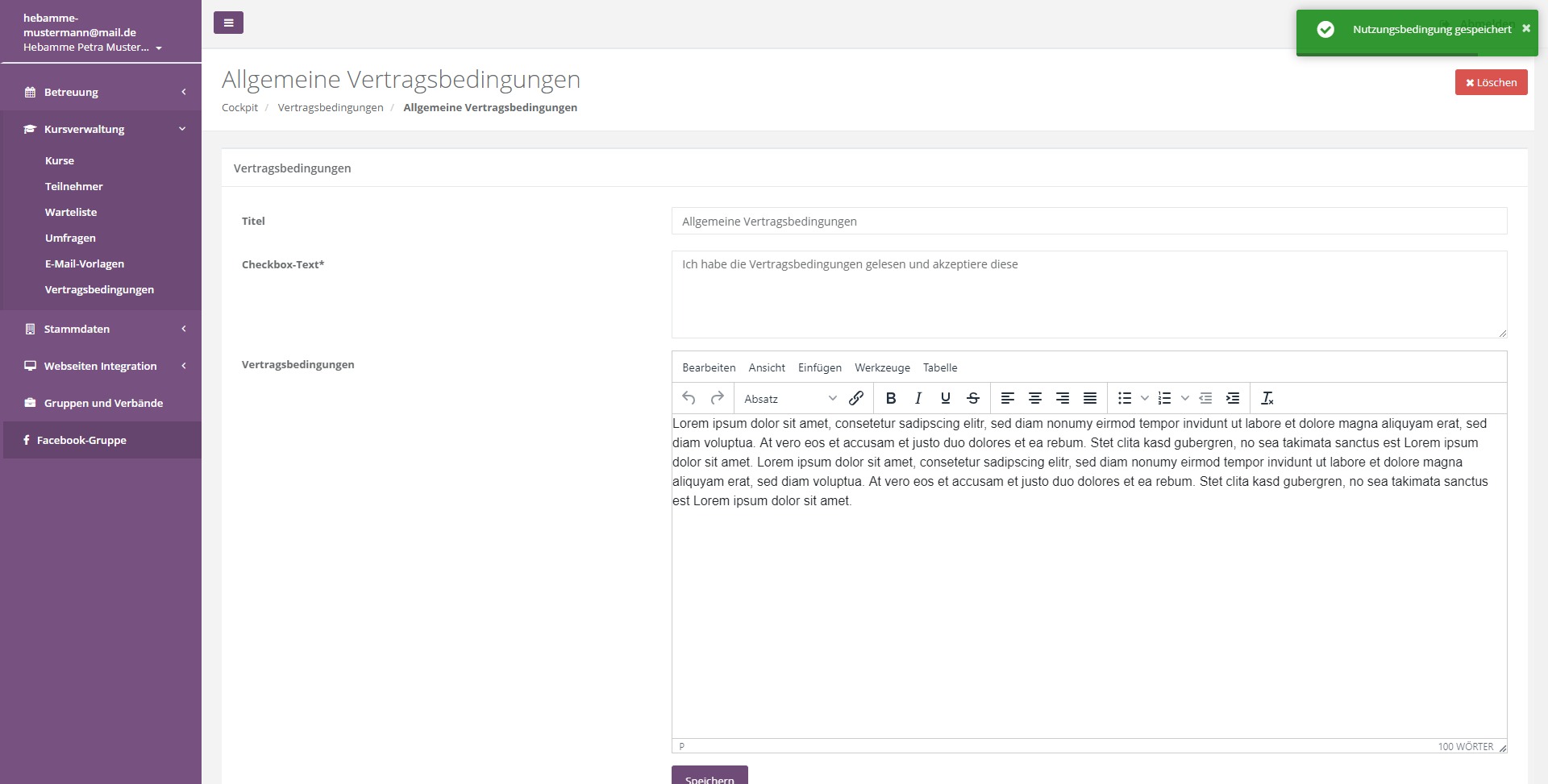Undo the last editor change
The image size is (1548, 784).
tap(689, 398)
